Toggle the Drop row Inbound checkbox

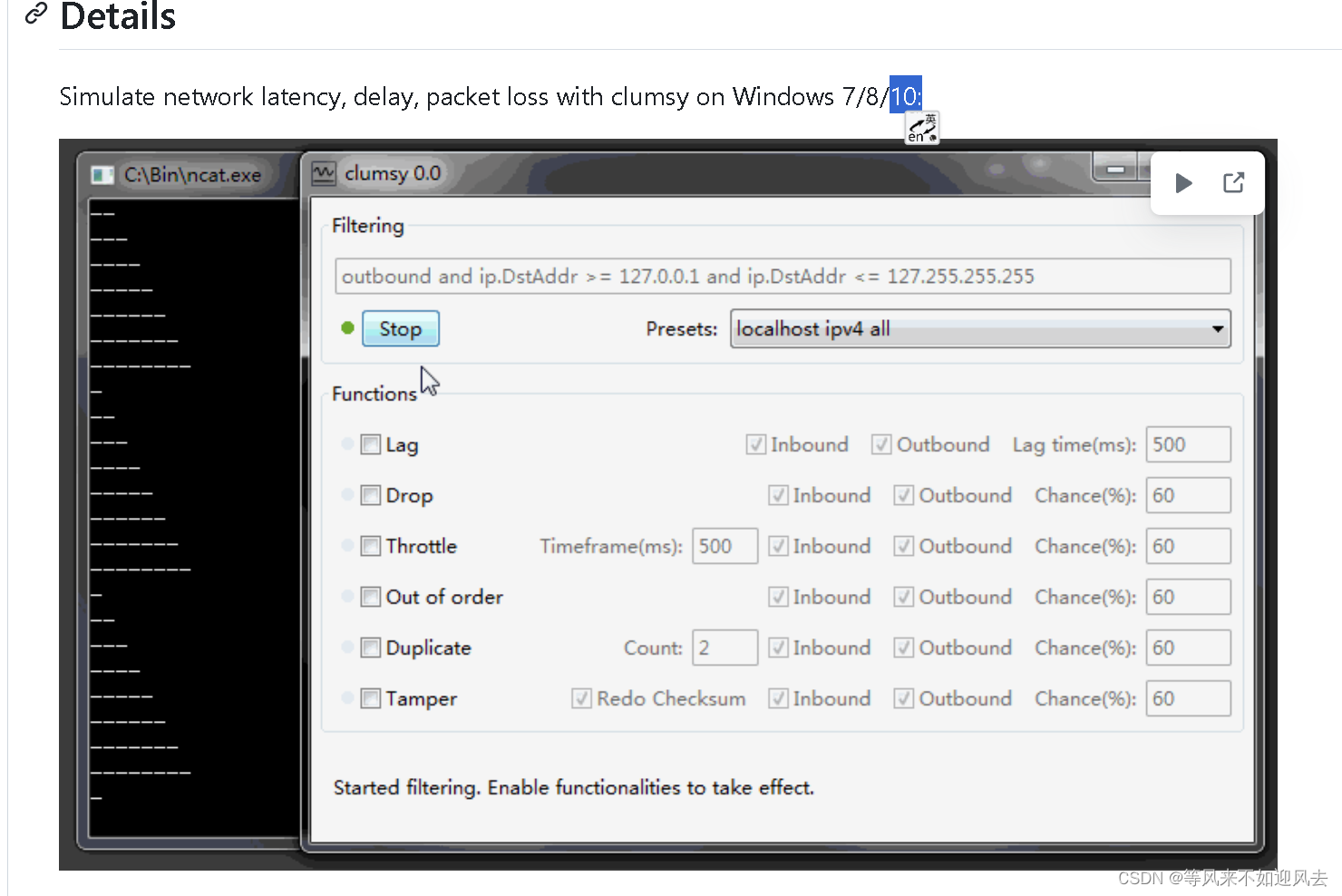(778, 495)
